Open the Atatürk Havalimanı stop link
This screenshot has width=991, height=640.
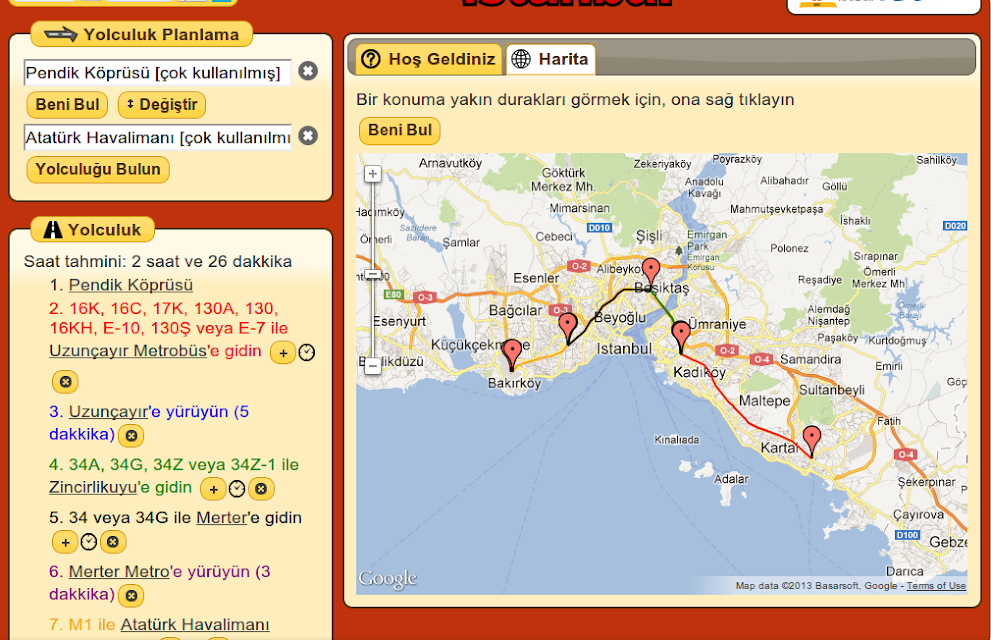click(195, 625)
